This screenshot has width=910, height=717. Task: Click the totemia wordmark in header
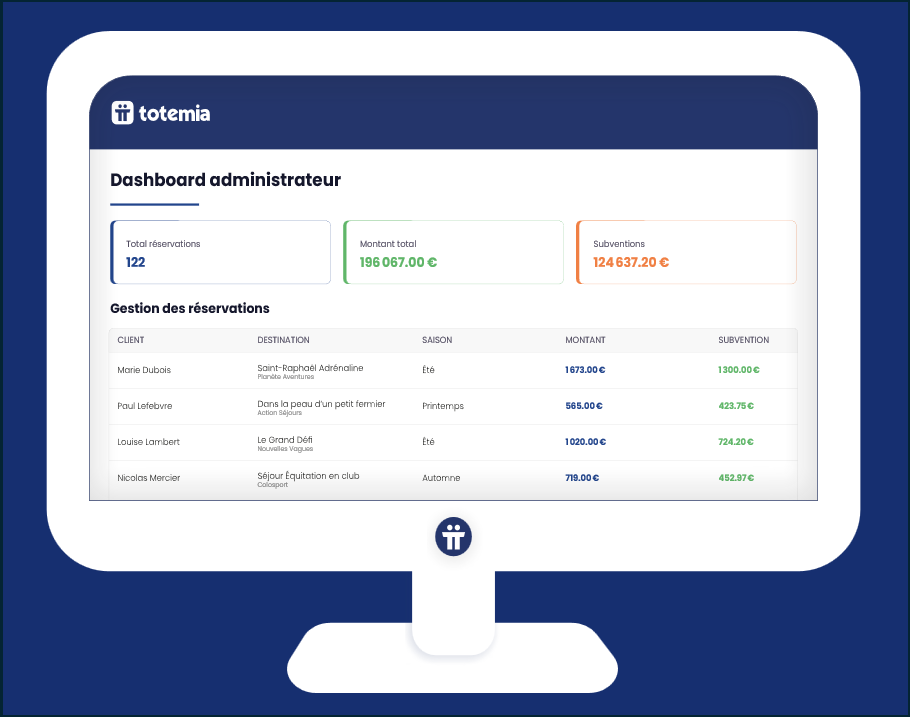175,113
